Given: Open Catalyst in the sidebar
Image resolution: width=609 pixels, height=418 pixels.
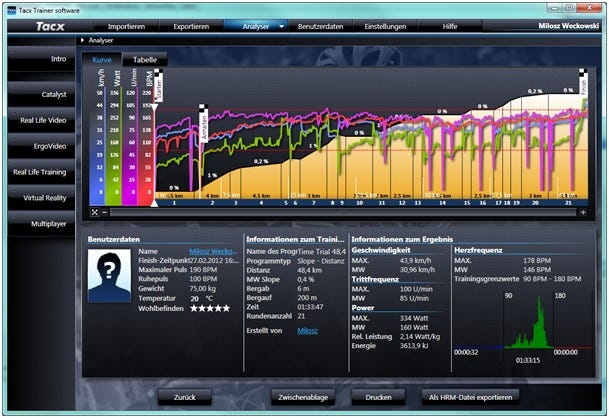Looking at the screenshot, I should (x=41, y=94).
